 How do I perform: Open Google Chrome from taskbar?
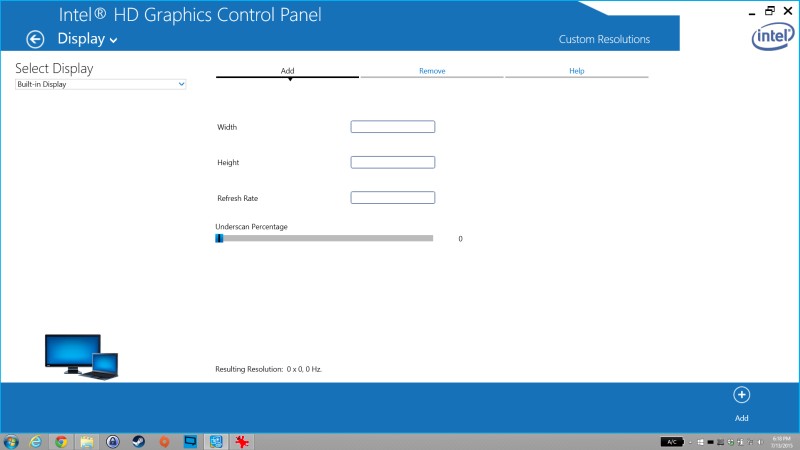click(x=61, y=441)
